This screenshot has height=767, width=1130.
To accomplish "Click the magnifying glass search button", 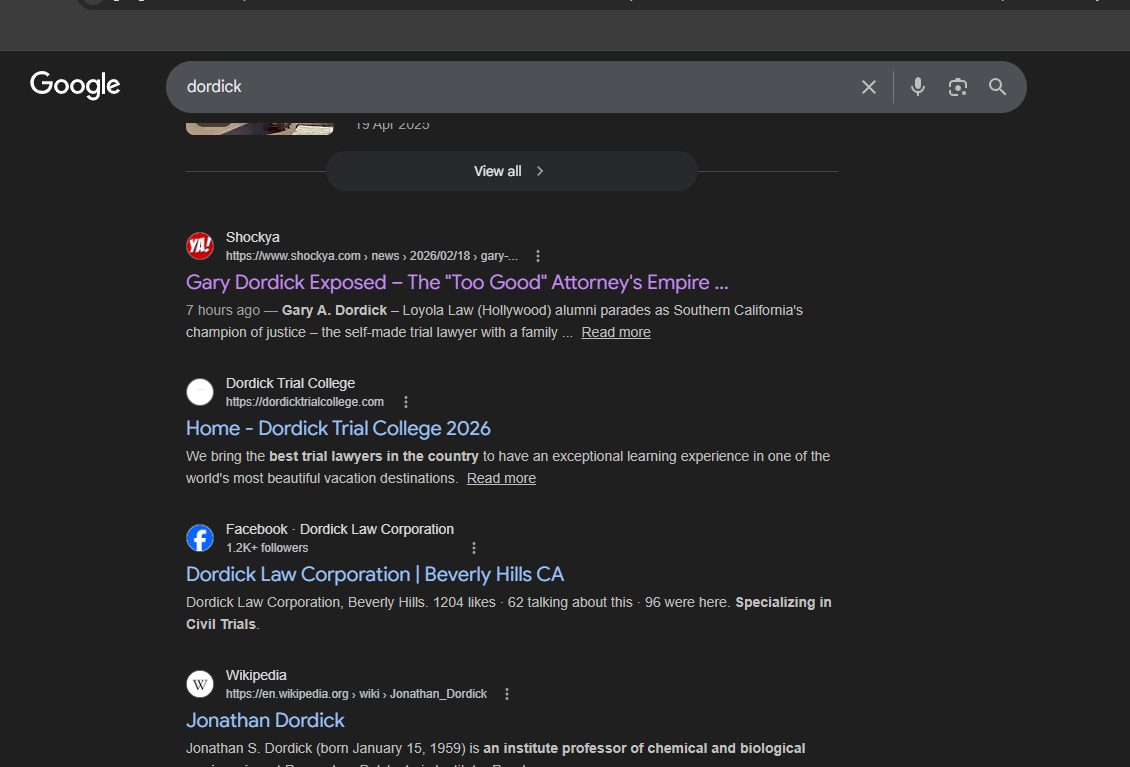I will 997,87.
